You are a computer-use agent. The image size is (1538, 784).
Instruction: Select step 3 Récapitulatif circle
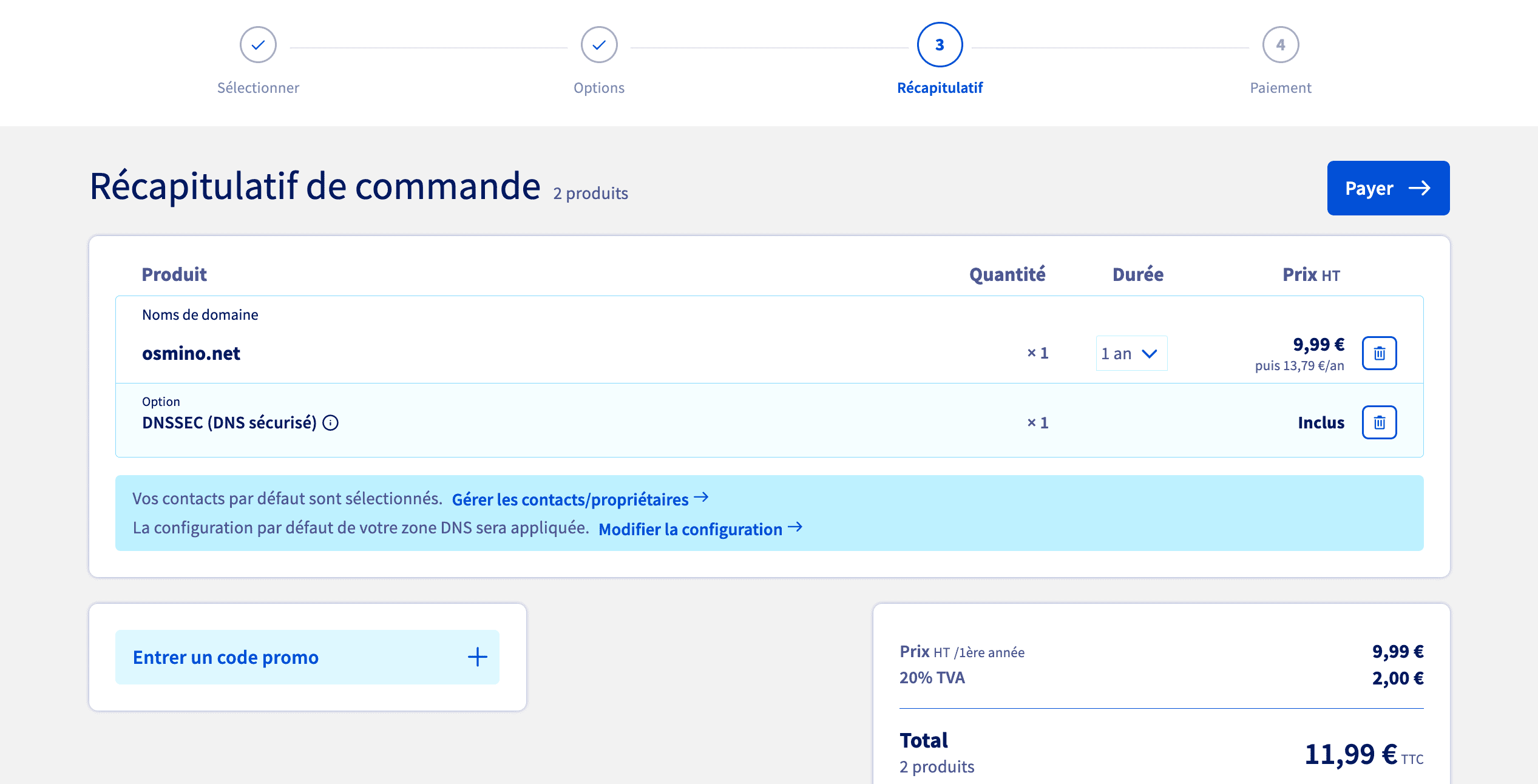click(940, 45)
